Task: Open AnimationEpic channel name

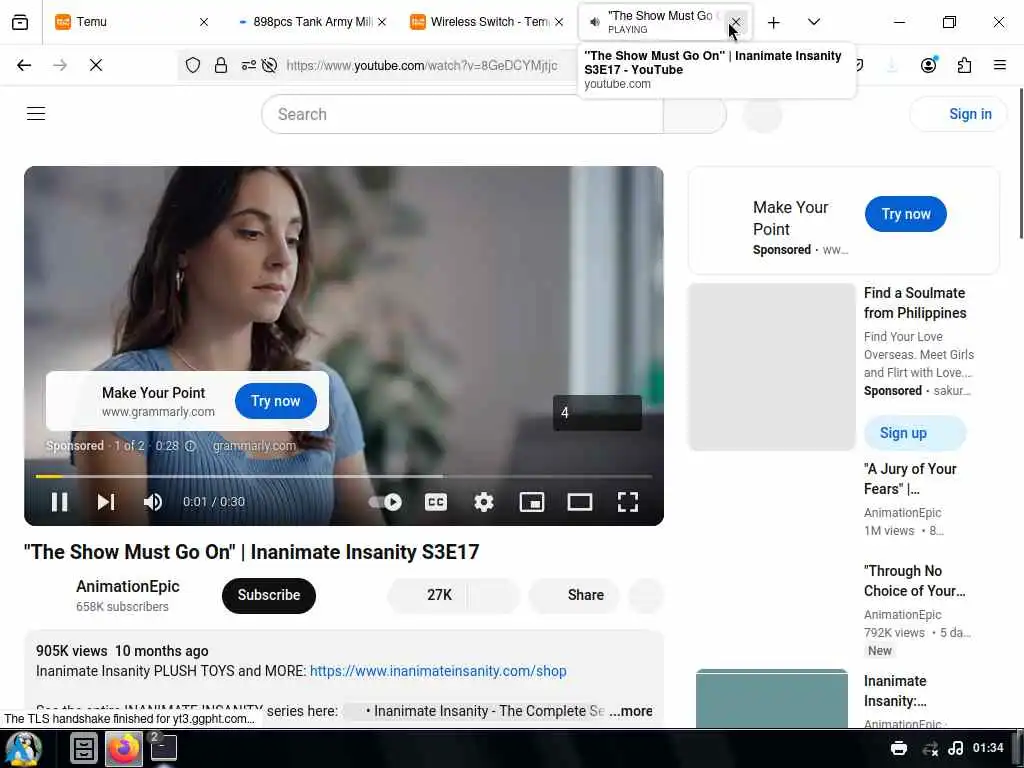Action: coord(127,586)
